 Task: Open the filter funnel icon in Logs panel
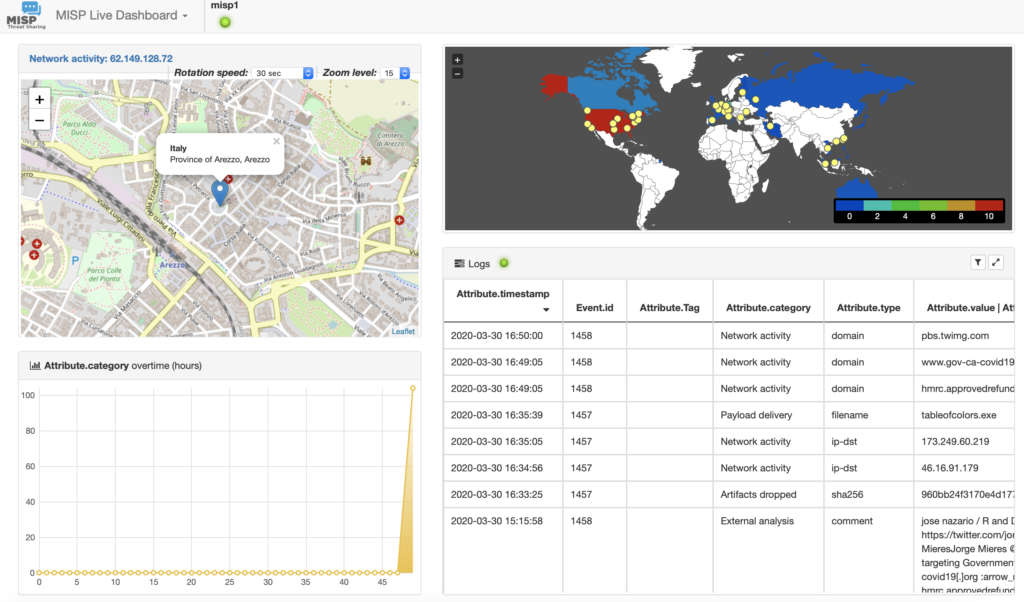(978, 262)
